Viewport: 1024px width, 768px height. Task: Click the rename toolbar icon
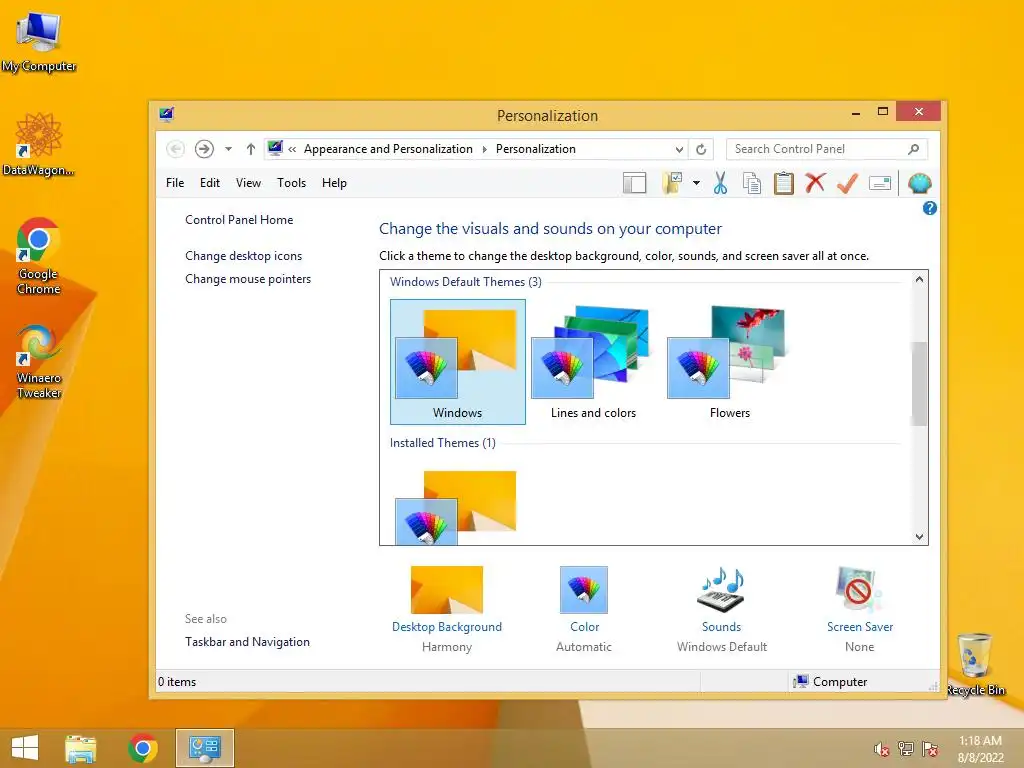880,184
